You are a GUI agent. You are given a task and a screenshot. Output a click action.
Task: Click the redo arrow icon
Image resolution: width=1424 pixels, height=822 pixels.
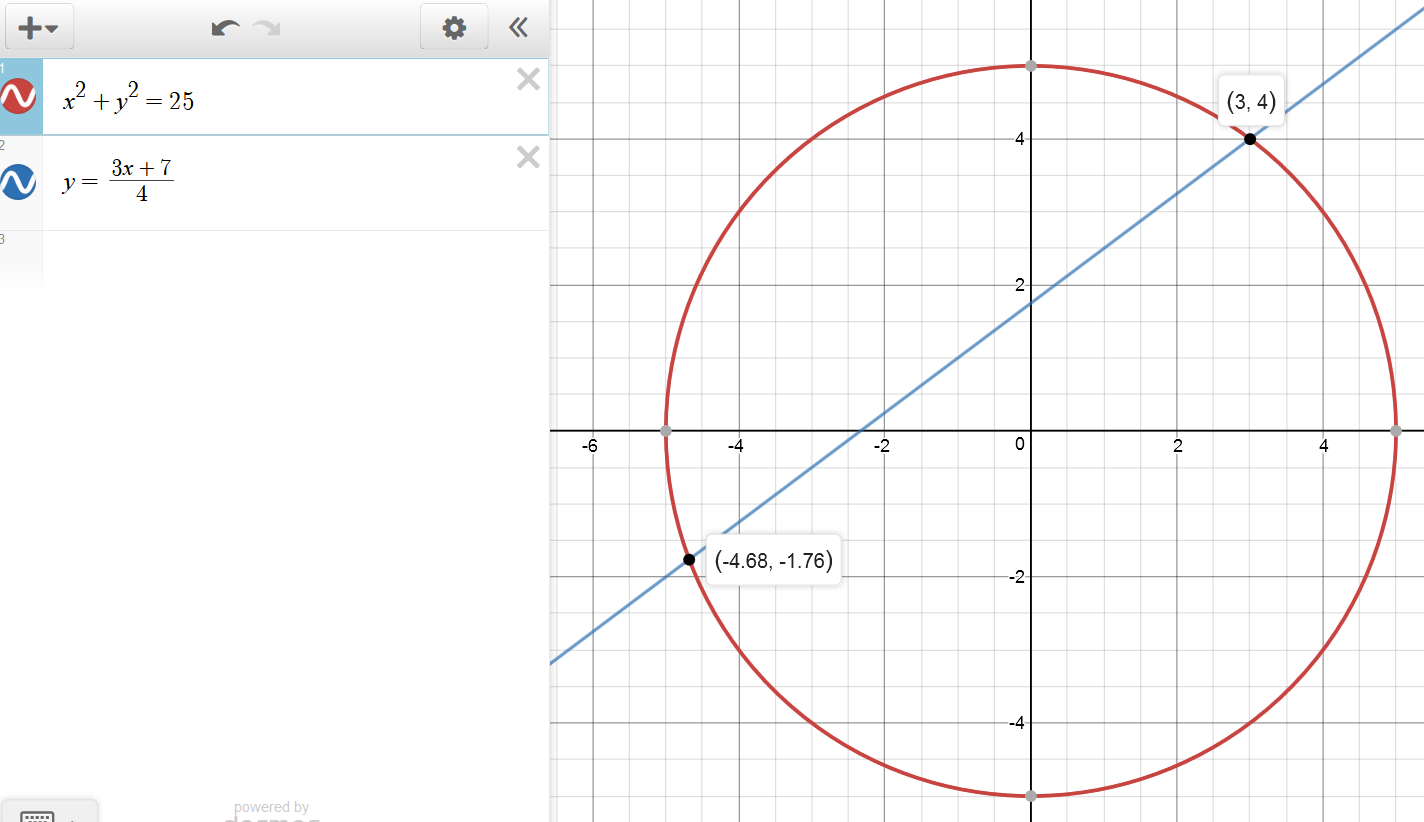tap(267, 28)
